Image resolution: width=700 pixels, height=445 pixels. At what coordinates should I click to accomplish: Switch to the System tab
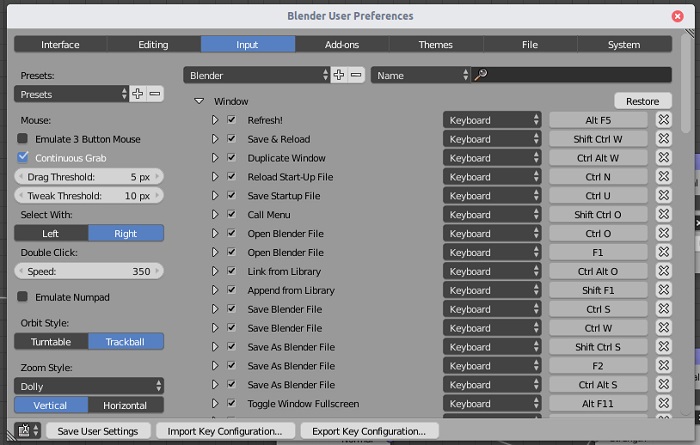[x=624, y=44]
